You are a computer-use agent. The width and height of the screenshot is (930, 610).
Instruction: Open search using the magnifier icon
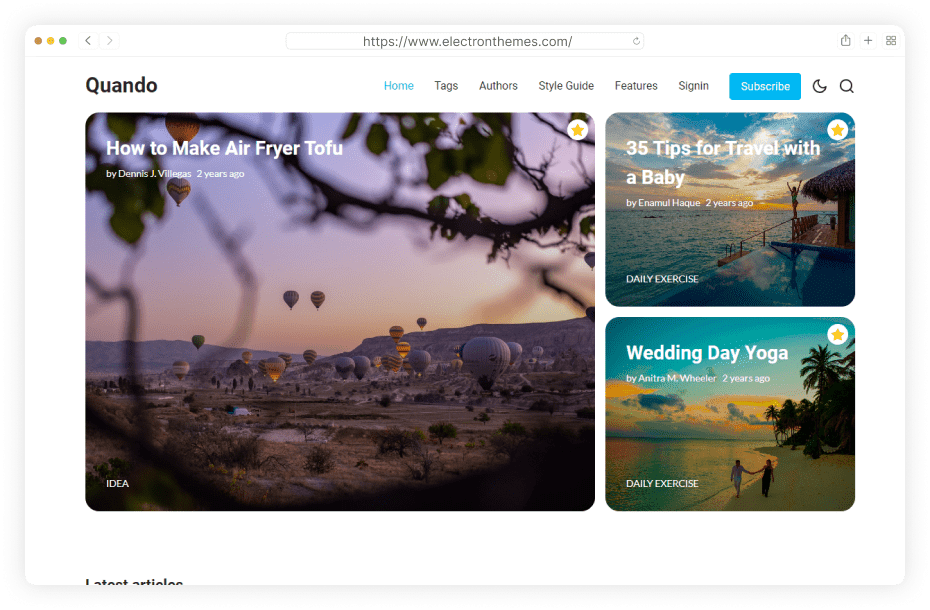coord(847,87)
